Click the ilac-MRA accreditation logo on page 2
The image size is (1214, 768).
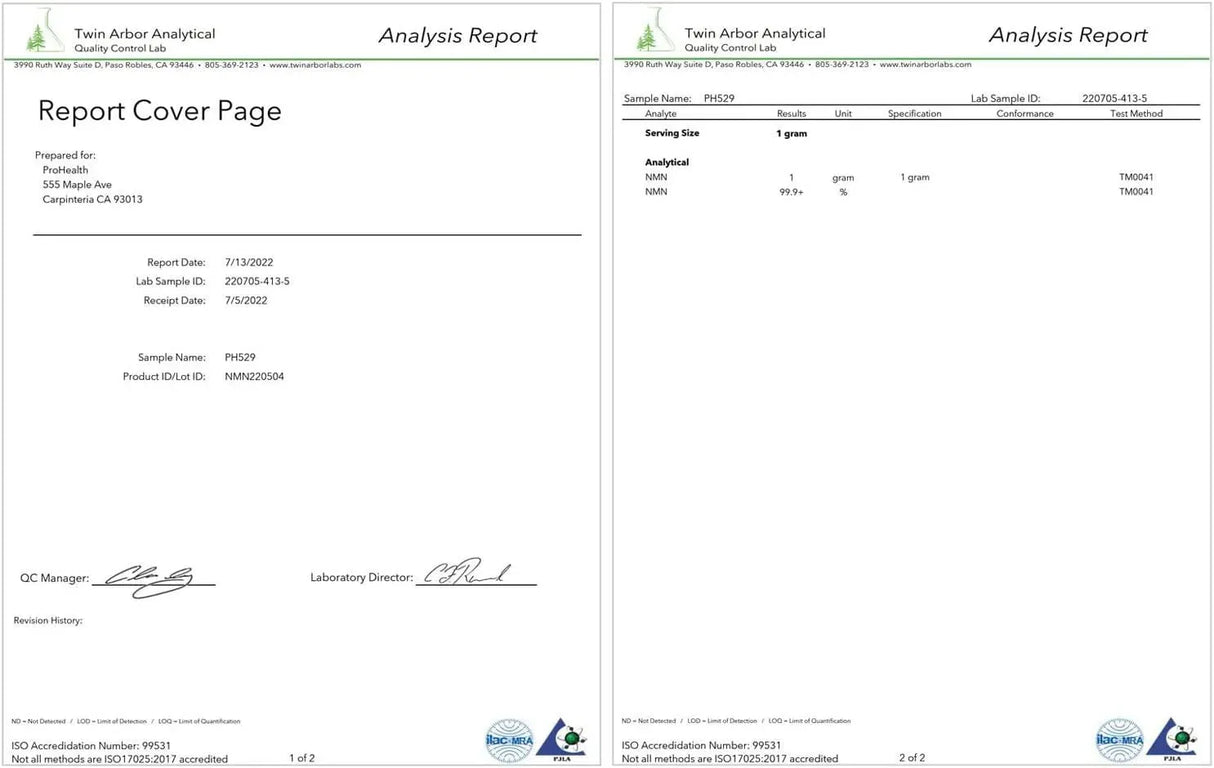tap(1120, 740)
